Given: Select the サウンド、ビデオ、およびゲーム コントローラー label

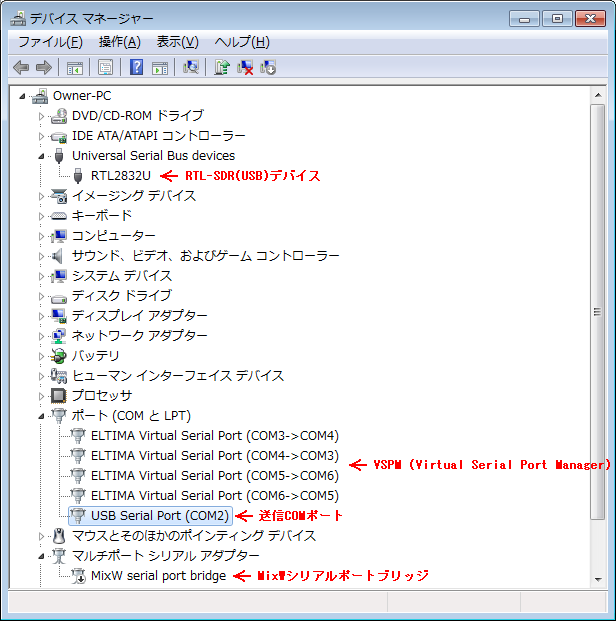Looking at the screenshot, I should coord(205,256).
